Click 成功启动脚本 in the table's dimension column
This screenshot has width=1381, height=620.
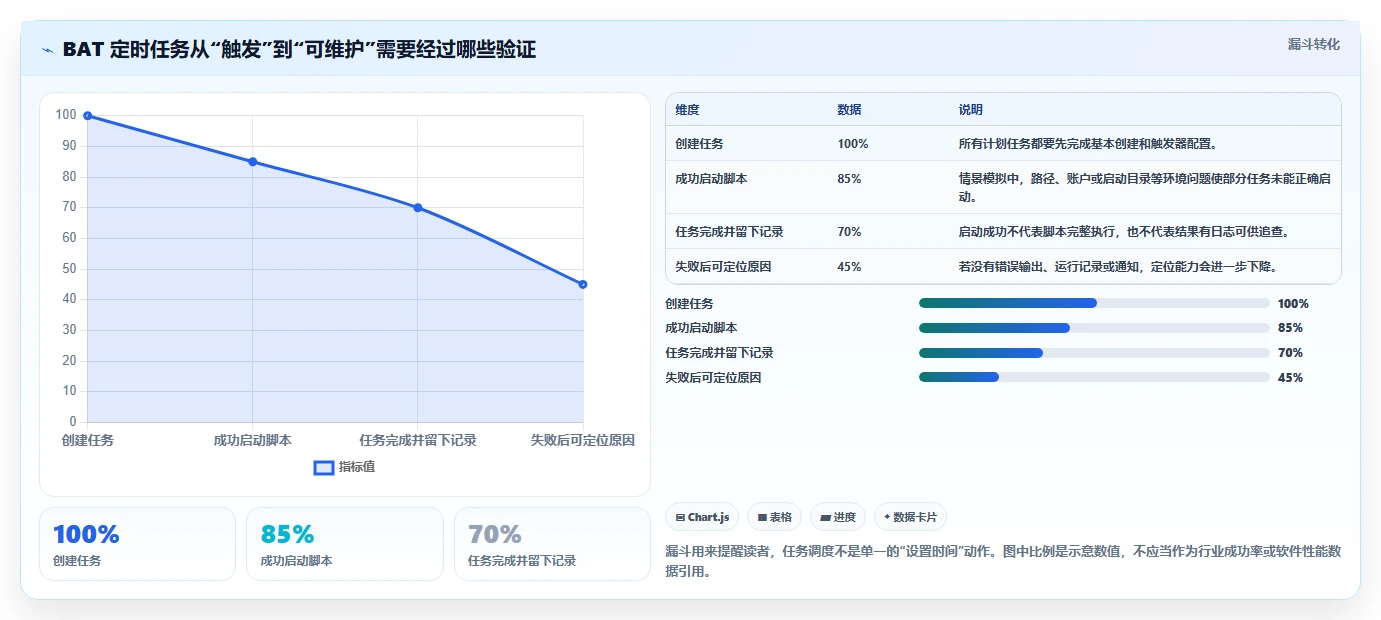point(711,179)
